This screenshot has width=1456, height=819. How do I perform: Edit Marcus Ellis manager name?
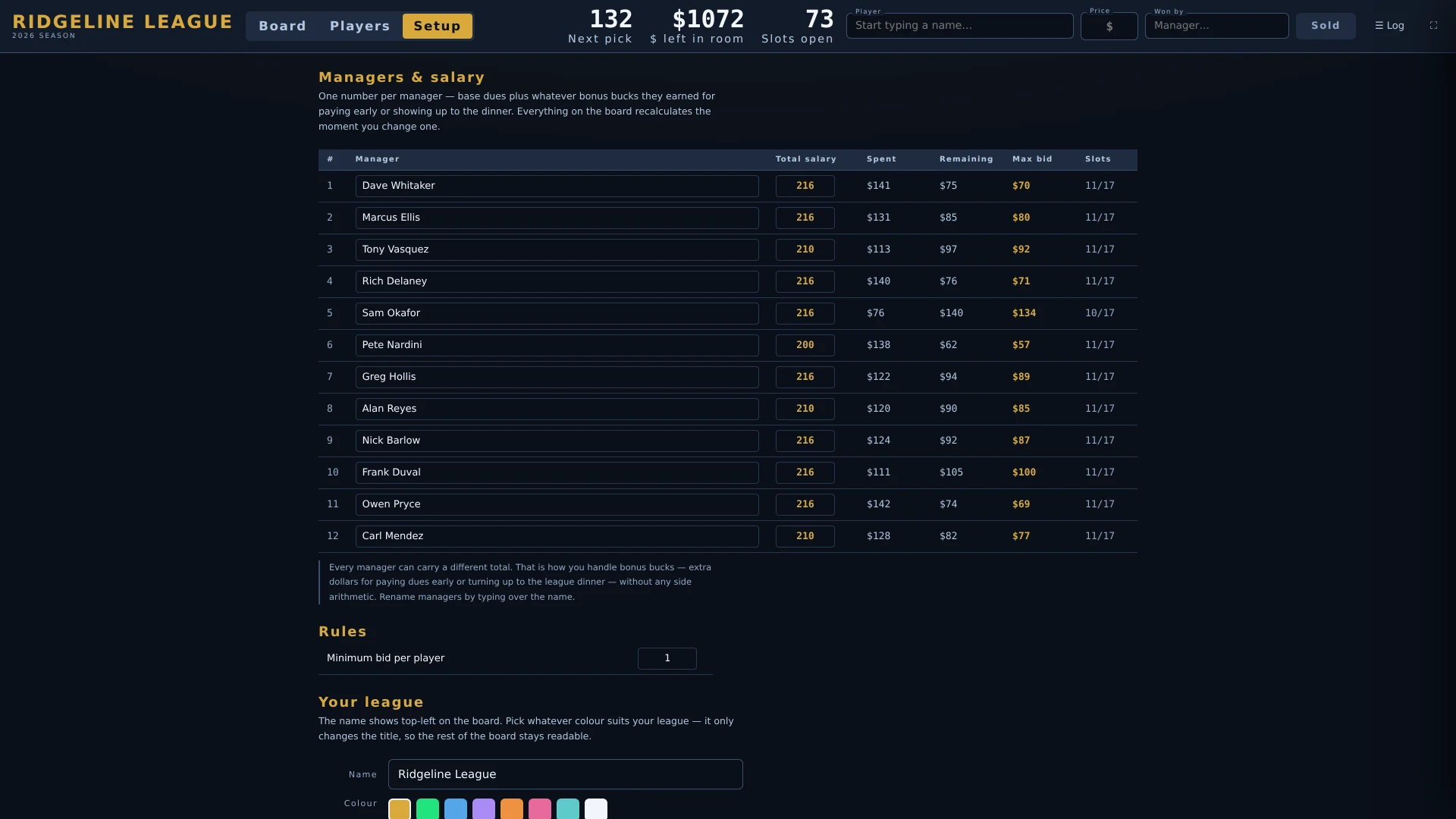[557, 218]
